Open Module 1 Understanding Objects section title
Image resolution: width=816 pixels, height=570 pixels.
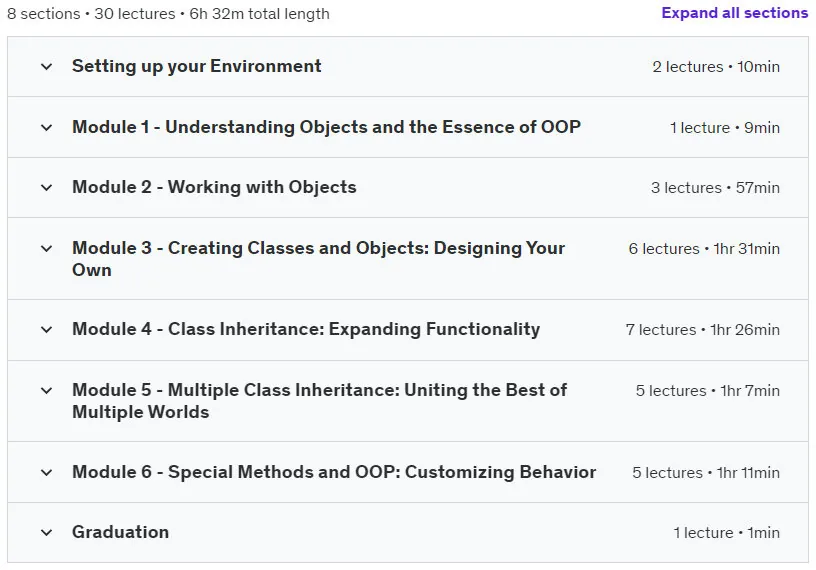pos(326,127)
